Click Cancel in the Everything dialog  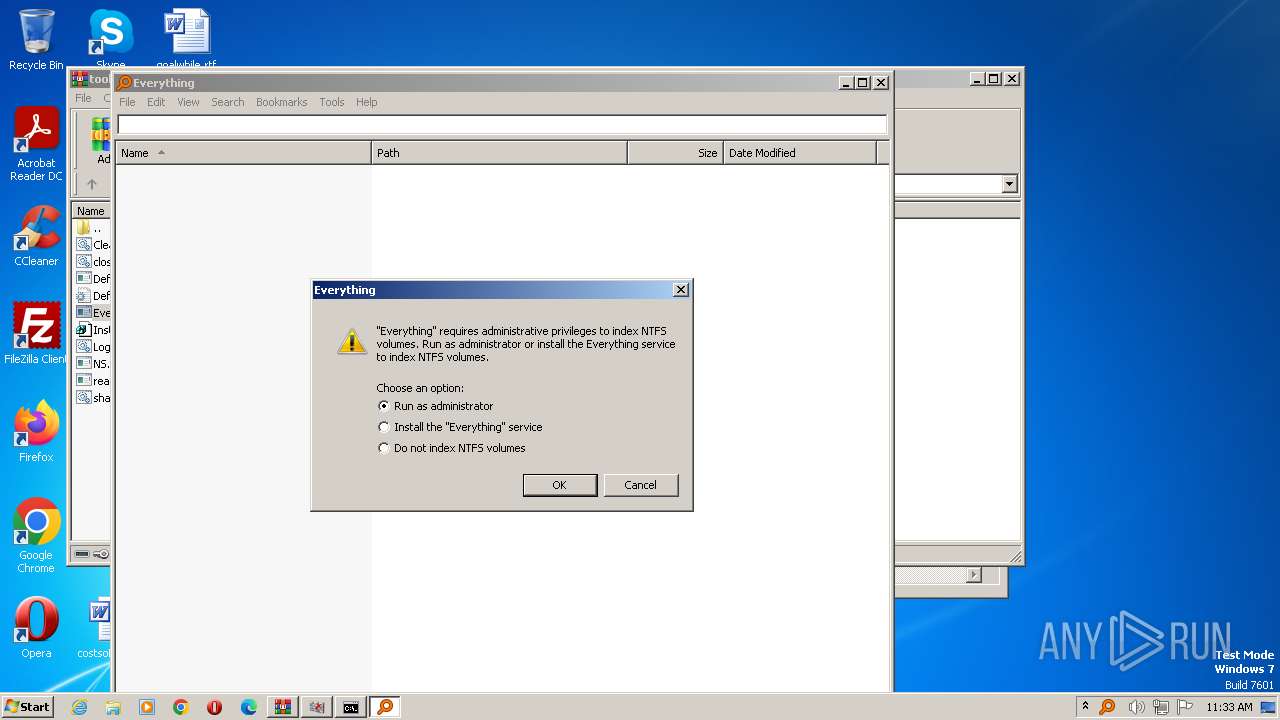[x=641, y=485]
